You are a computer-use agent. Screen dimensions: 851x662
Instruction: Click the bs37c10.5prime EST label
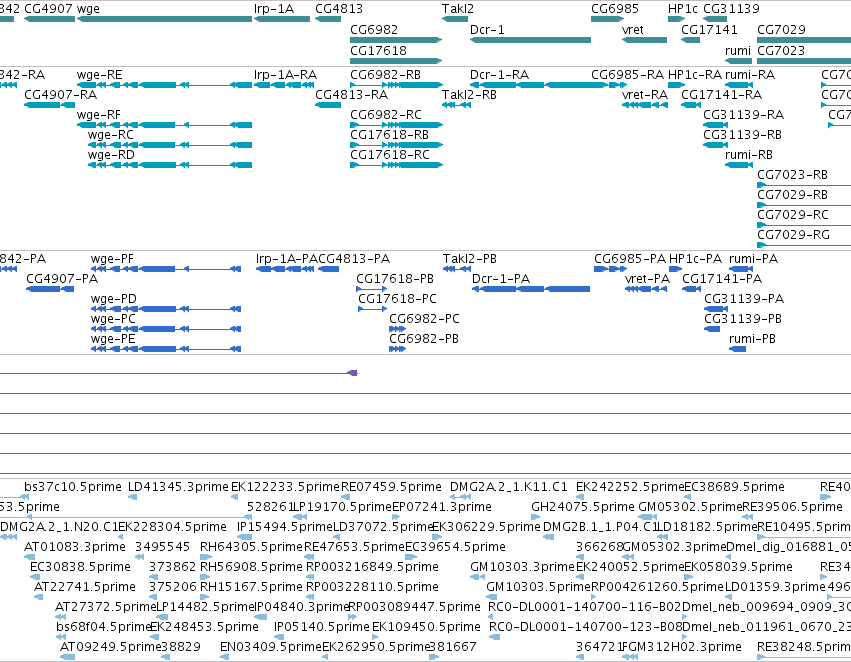click(73, 486)
